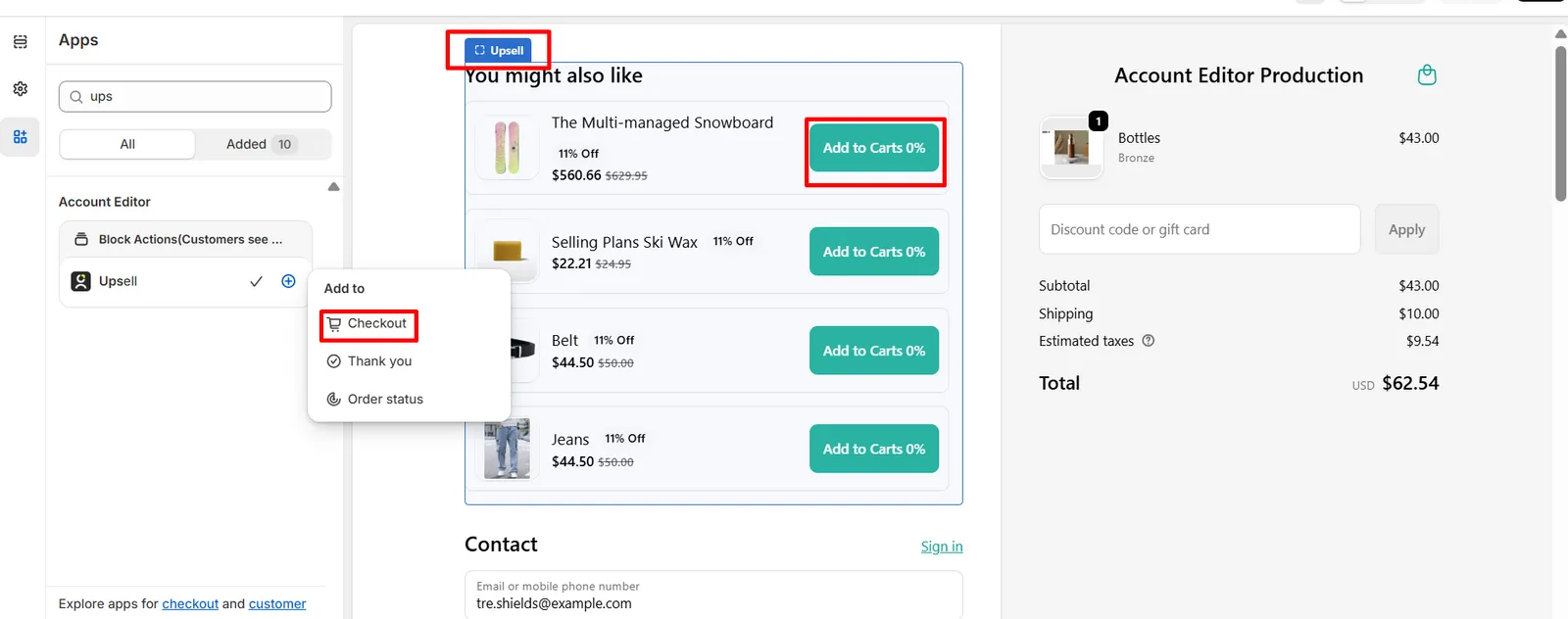
Task: Click the $560.66 snowboard price
Action: pyautogui.click(x=576, y=175)
